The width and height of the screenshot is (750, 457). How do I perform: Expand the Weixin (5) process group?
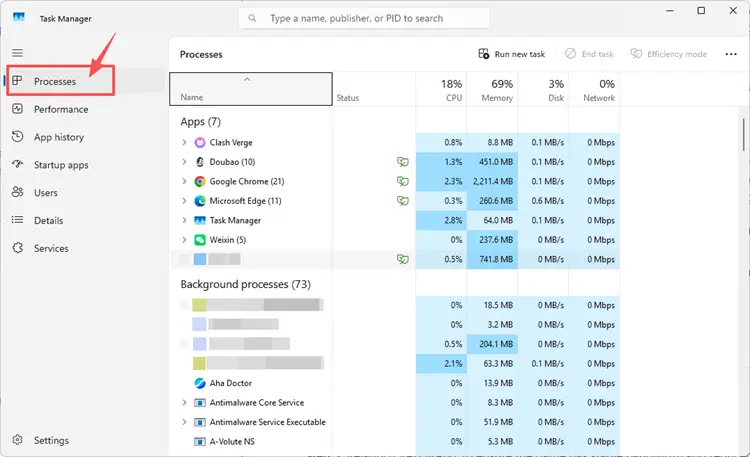click(x=184, y=240)
